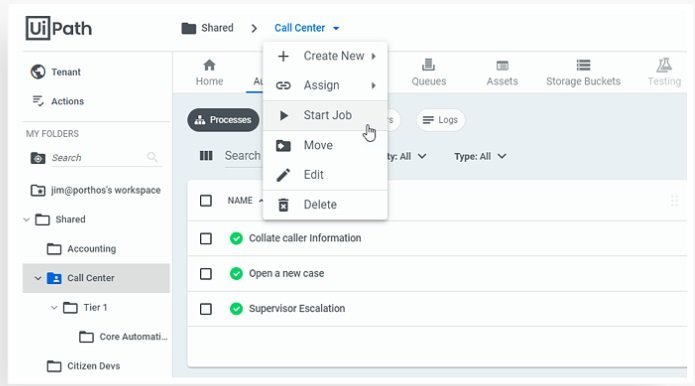Open the Type: All filter dropdown

coord(480,156)
